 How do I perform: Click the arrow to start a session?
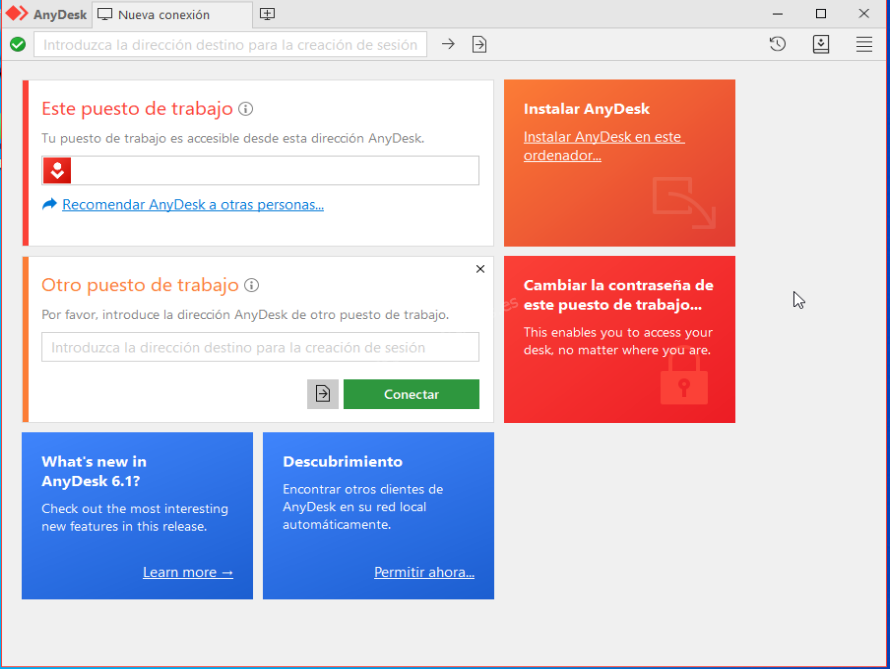coord(448,44)
